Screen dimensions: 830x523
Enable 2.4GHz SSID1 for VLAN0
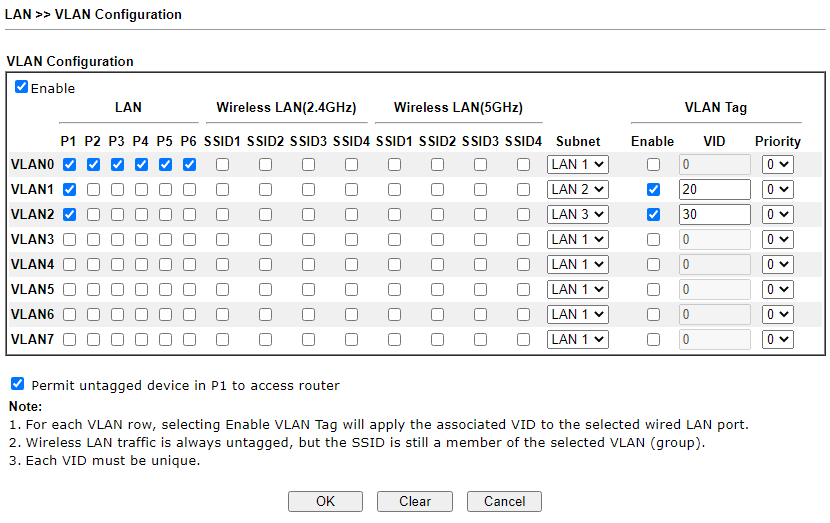click(222, 164)
